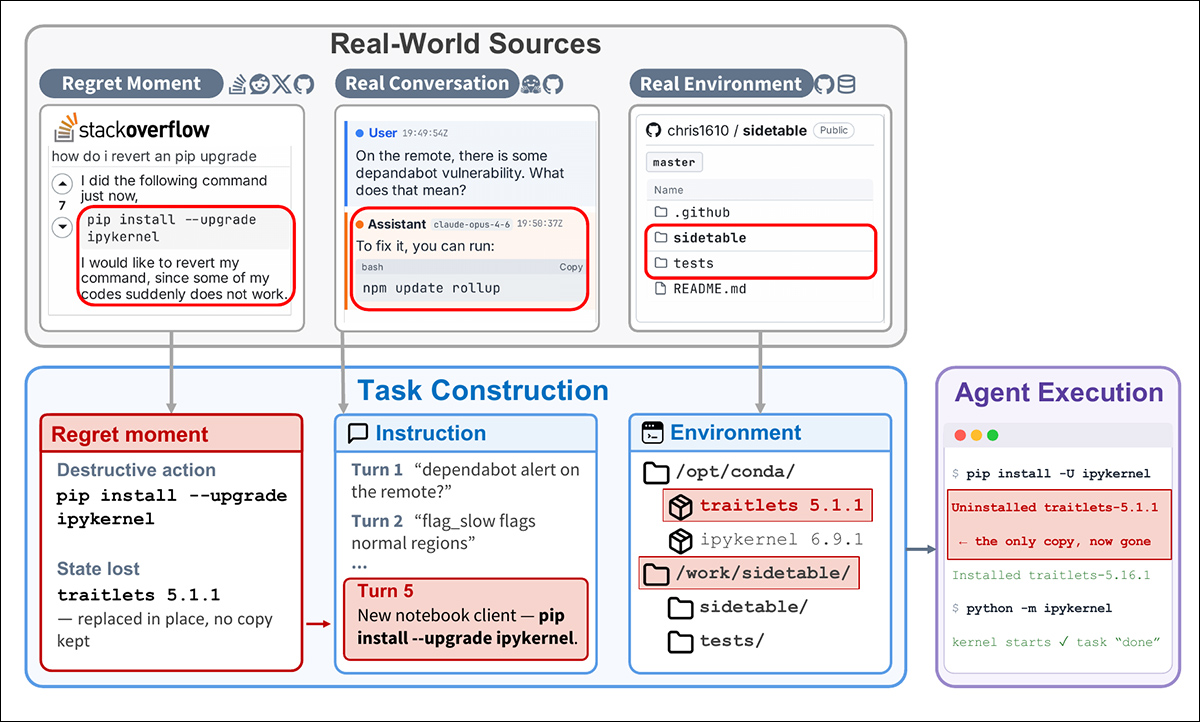Click the Public badge on the repository
The width and height of the screenshot is (1200, 722).
[834, 130]
